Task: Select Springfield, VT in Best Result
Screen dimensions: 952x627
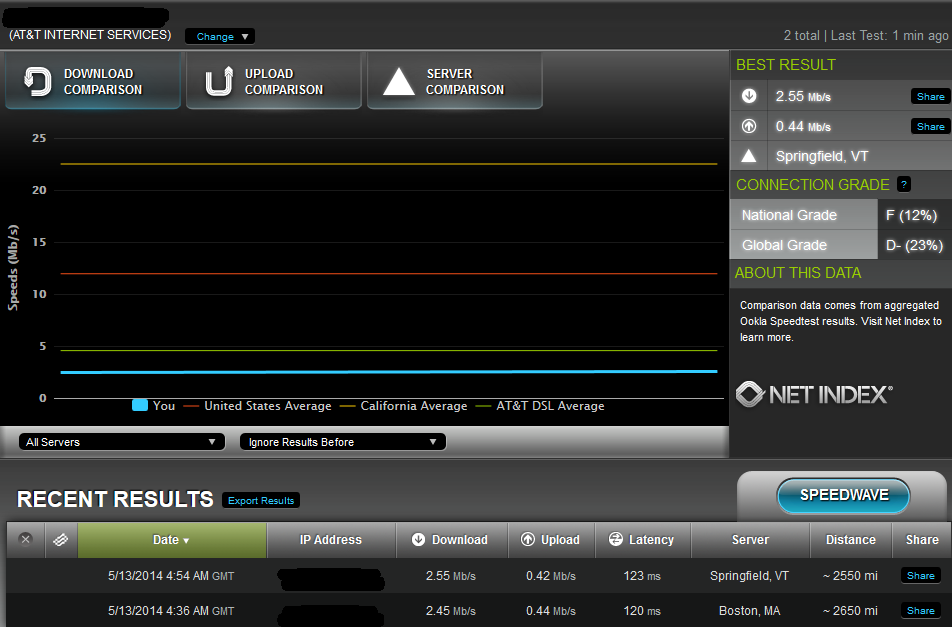Action: (822, 157)
